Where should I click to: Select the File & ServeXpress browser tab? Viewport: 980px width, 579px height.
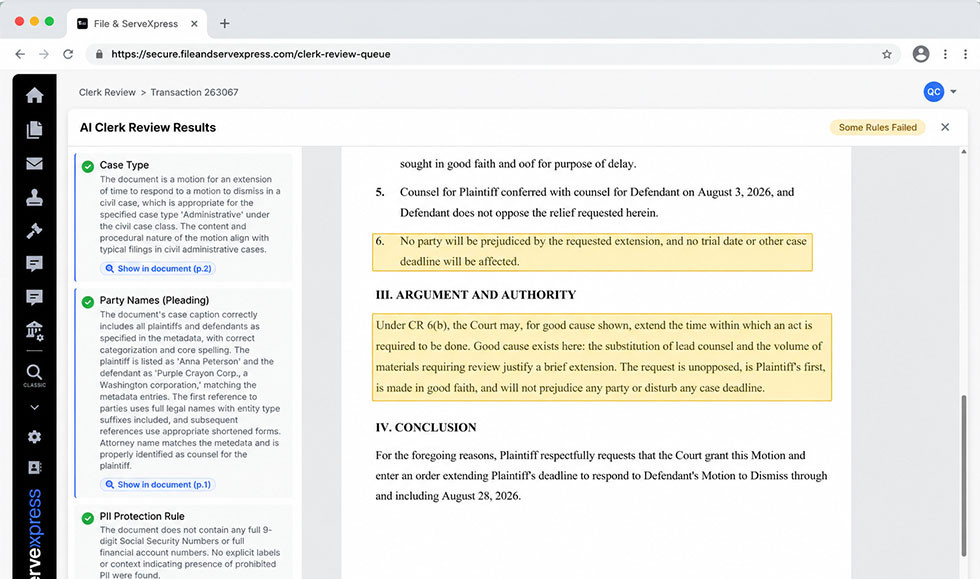[x=137, y=24]
